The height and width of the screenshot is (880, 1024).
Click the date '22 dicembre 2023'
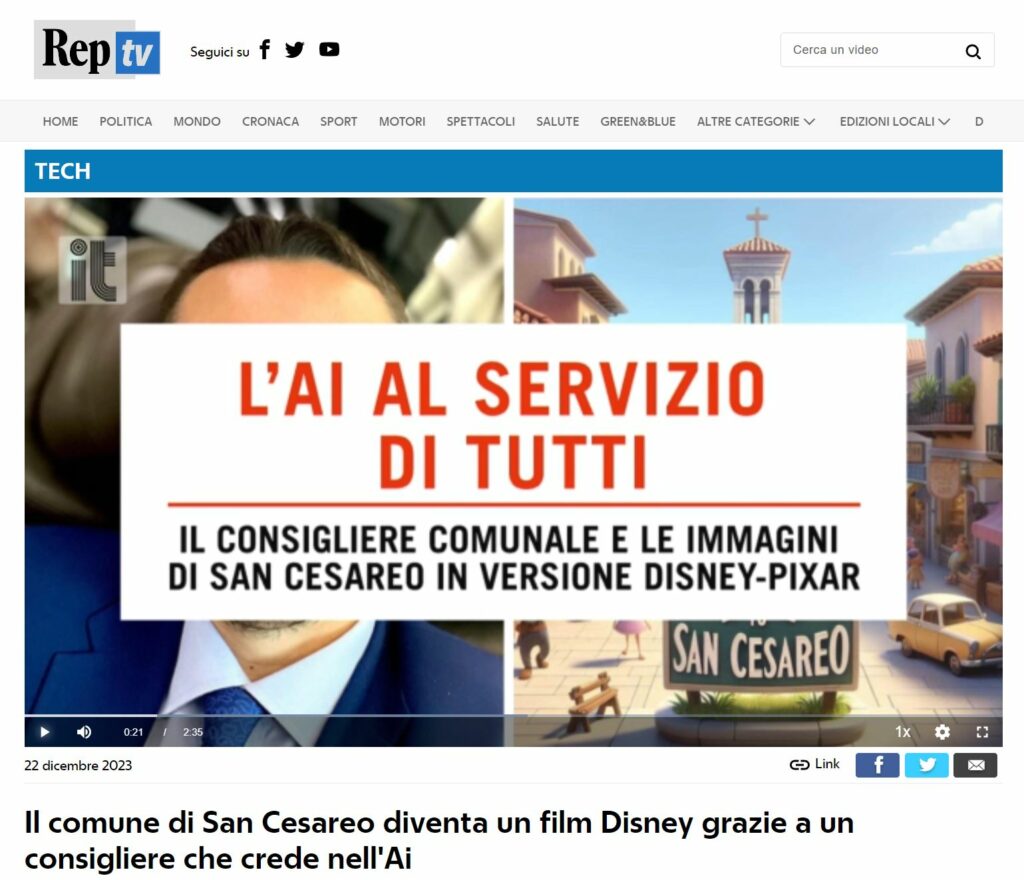coord(78,765)
